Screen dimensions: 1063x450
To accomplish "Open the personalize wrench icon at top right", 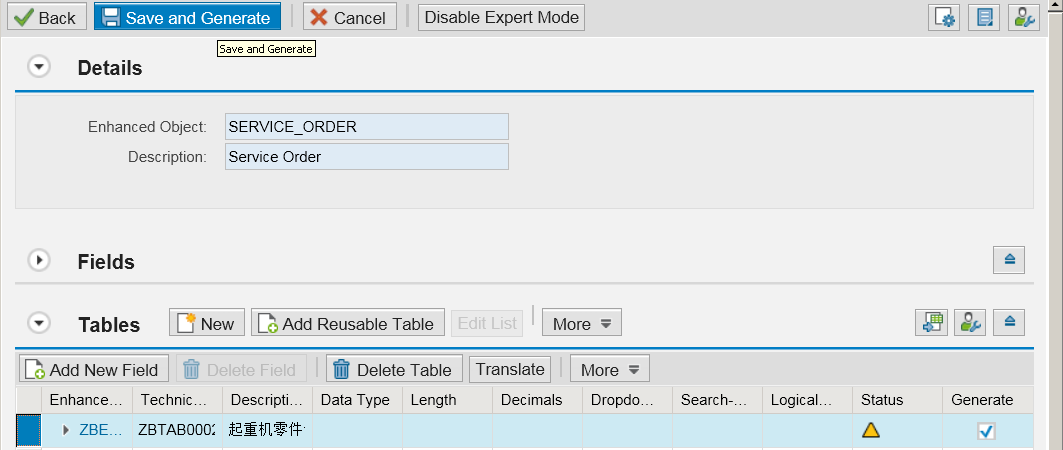I will (x=1024, y=18).
